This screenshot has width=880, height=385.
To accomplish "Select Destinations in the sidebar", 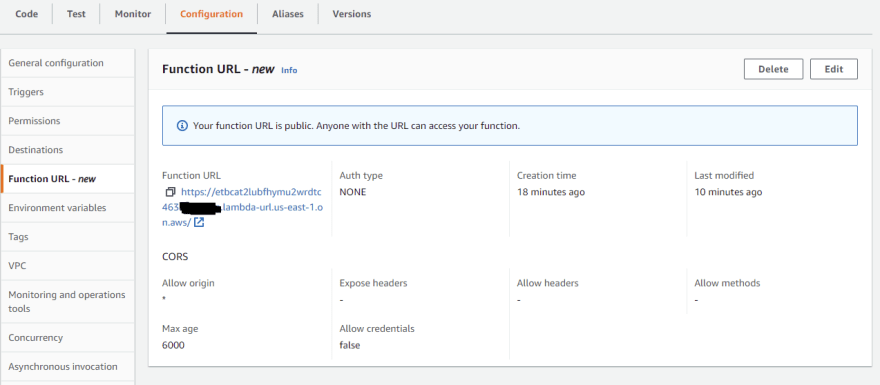I will [x=67, y=150].
